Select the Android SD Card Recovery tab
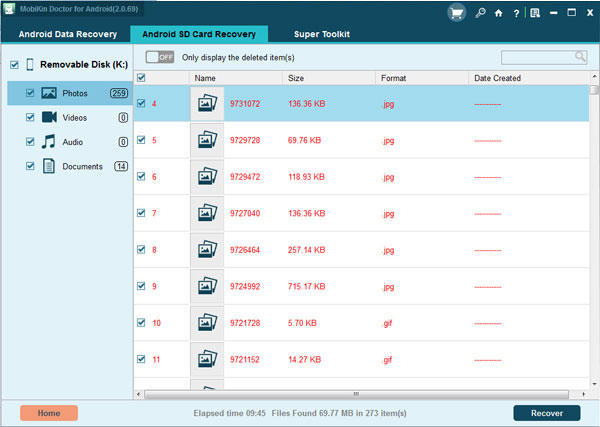This screenshot has width=600, height=427. [x=199, y=34]
